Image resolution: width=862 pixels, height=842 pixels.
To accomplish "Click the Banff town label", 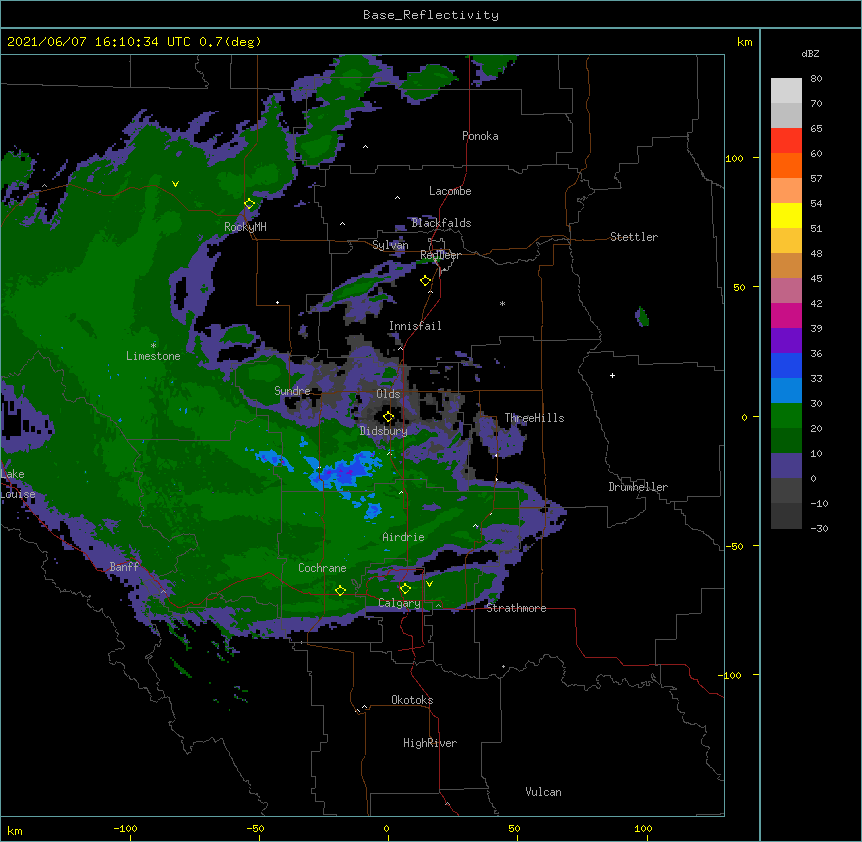I will [124, 567].
